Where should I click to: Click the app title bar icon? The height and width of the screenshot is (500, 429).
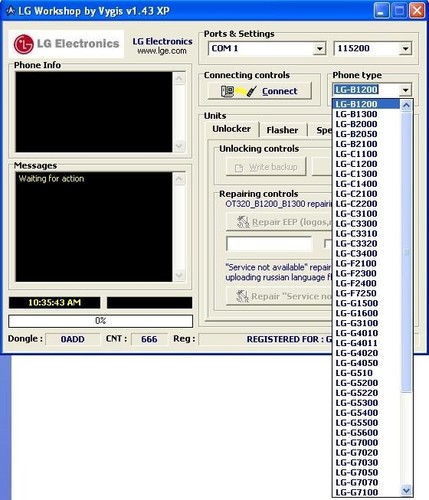tap(10, 11)
